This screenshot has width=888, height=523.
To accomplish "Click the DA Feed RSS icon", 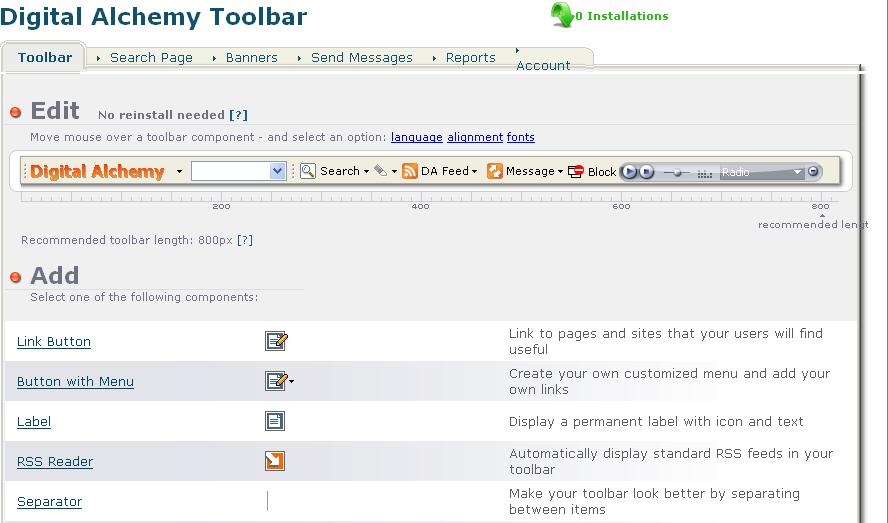I will point(410,172).
